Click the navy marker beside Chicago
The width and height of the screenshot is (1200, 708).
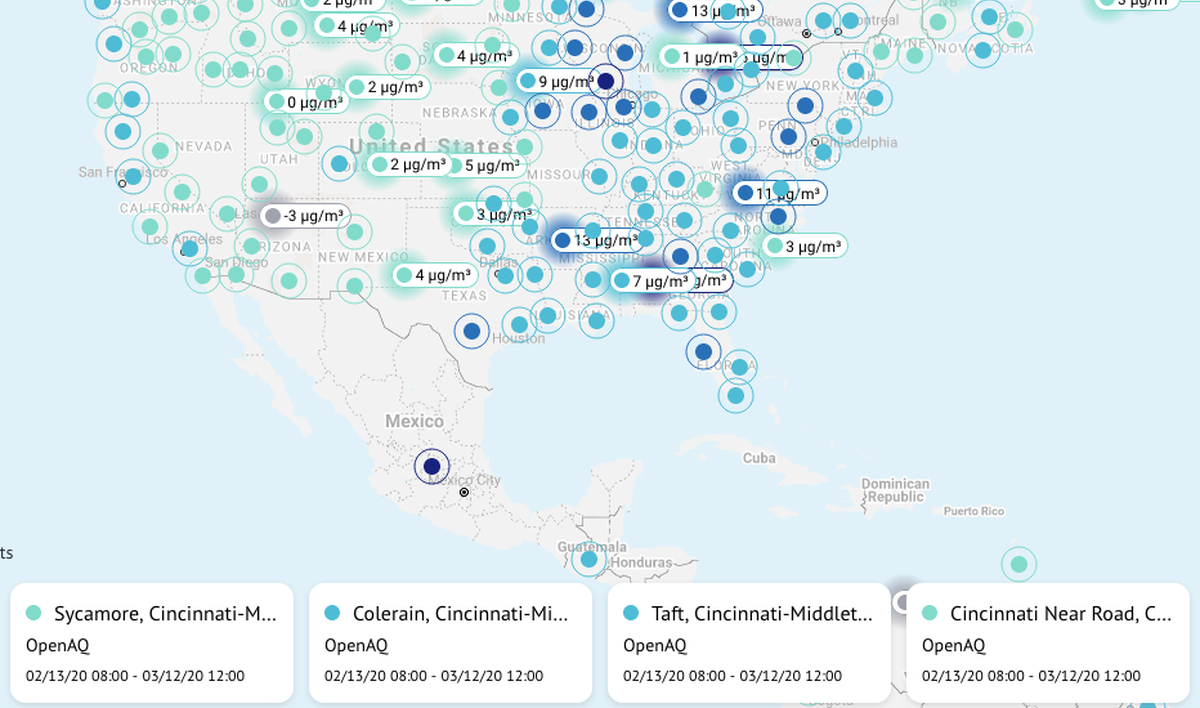[605, 82]
